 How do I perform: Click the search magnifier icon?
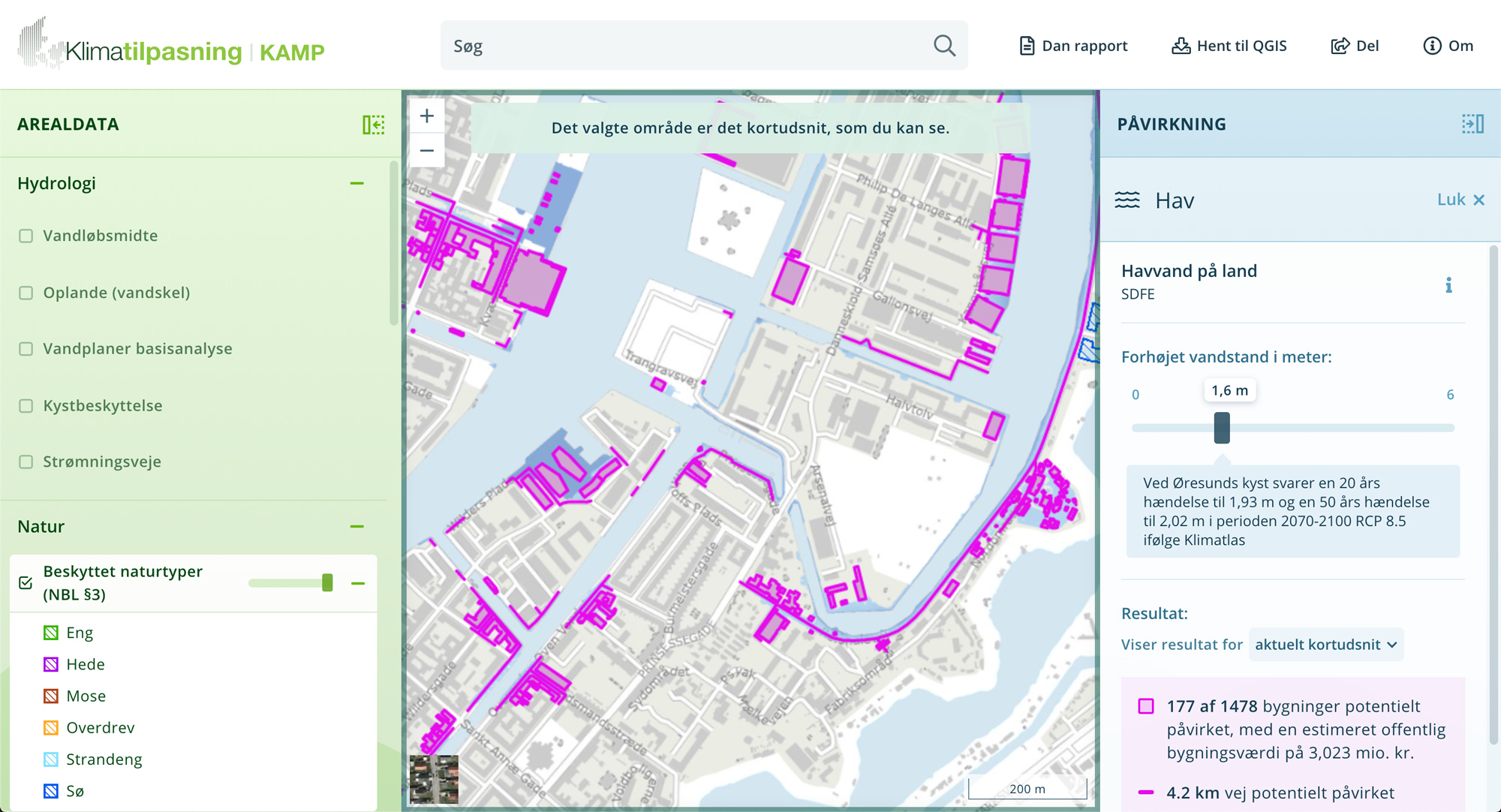(944, 46)
